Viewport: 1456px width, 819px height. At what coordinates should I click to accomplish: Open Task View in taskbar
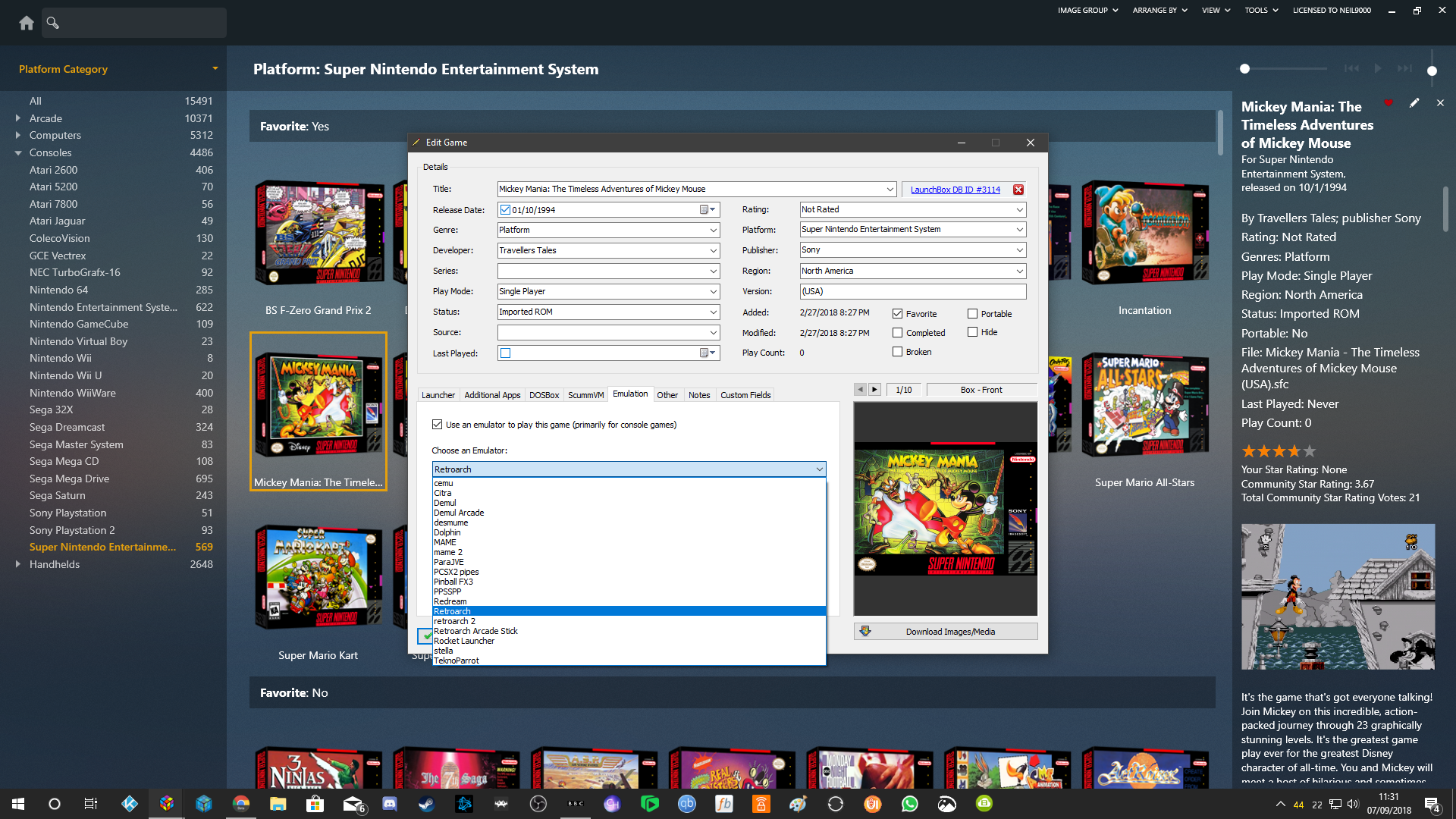(x=90, y=804)
